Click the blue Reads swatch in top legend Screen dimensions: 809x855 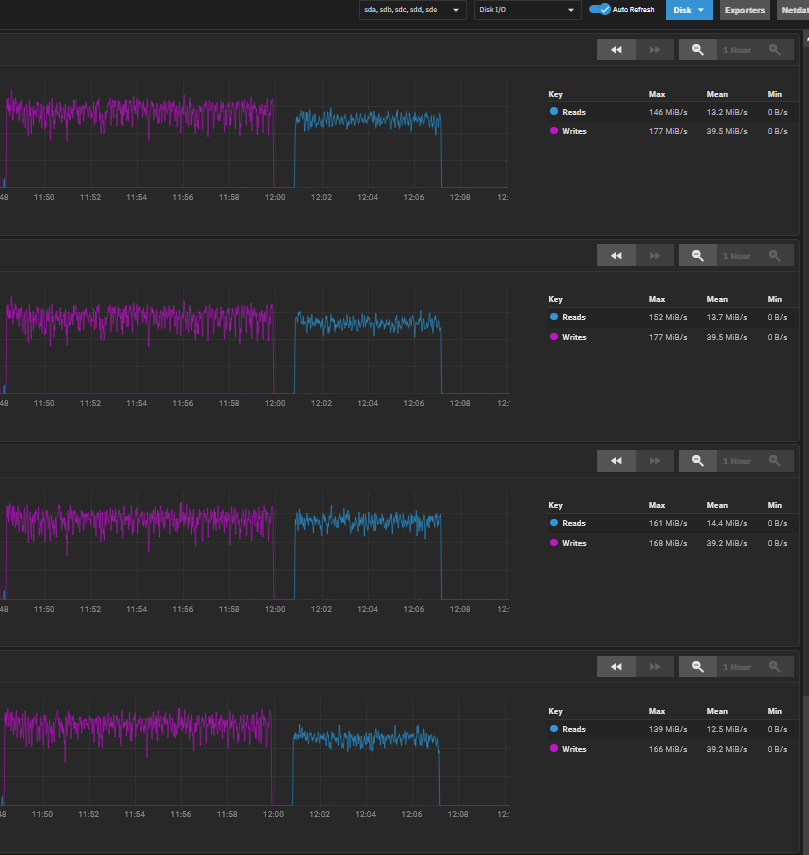coord(554,112)
